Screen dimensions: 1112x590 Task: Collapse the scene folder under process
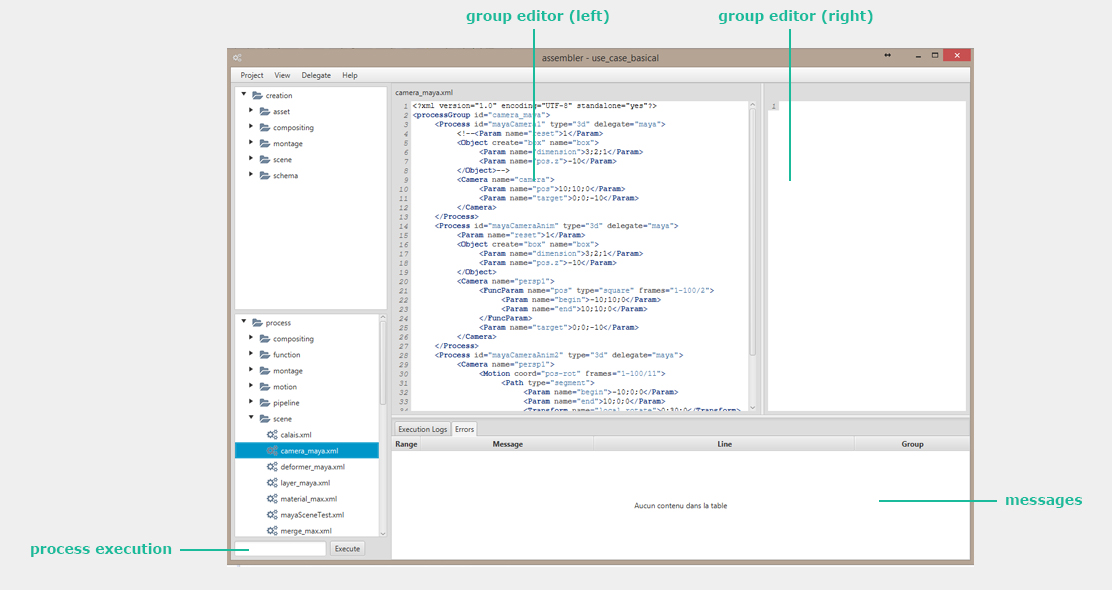coord(251,419)
